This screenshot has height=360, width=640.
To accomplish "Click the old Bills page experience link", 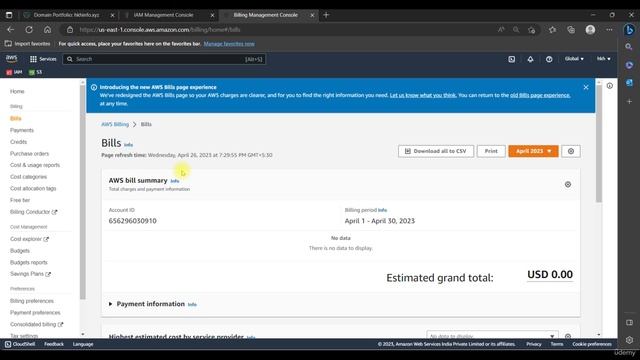I will pos(540,96).
